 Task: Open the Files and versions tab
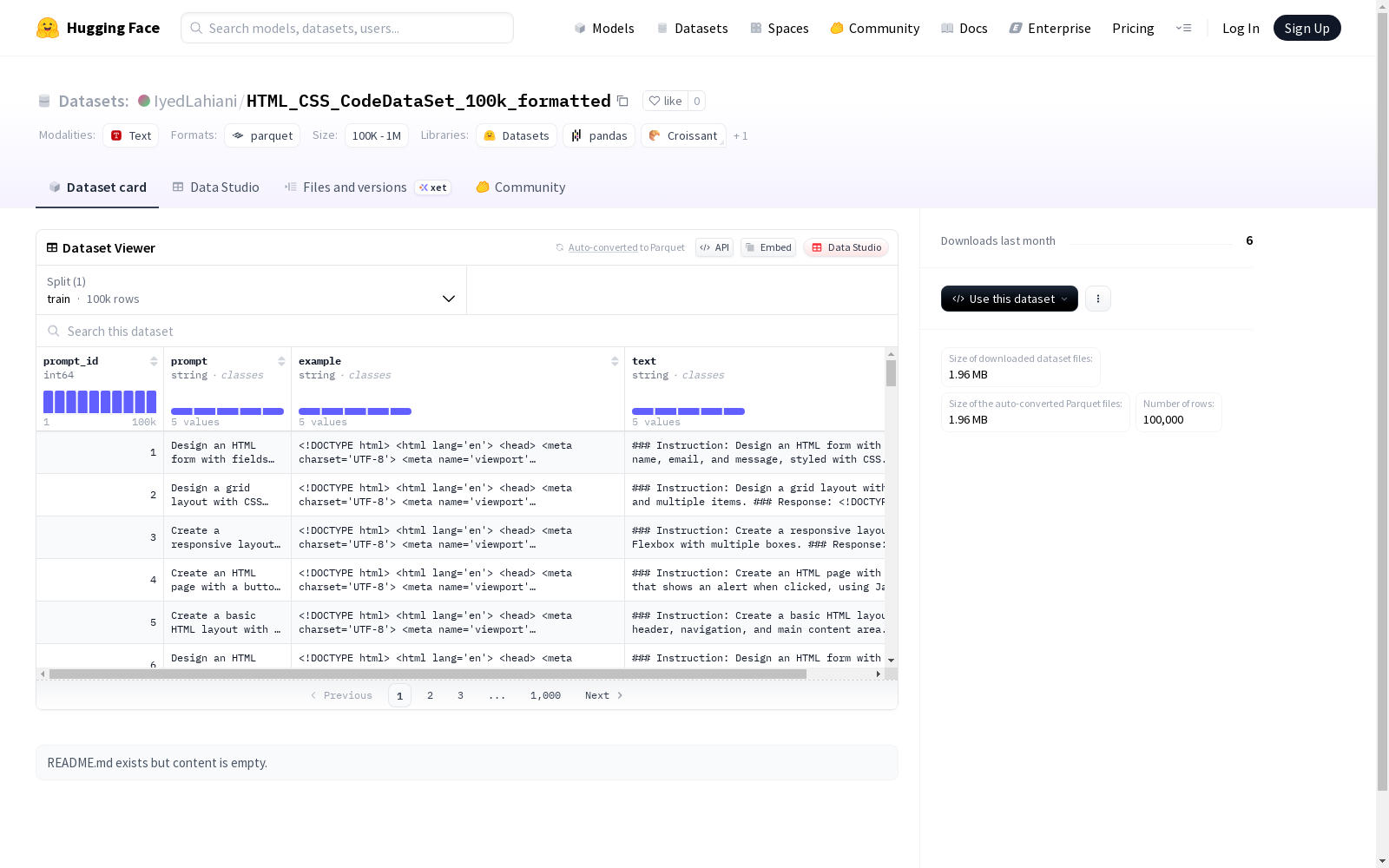[367, 187]
